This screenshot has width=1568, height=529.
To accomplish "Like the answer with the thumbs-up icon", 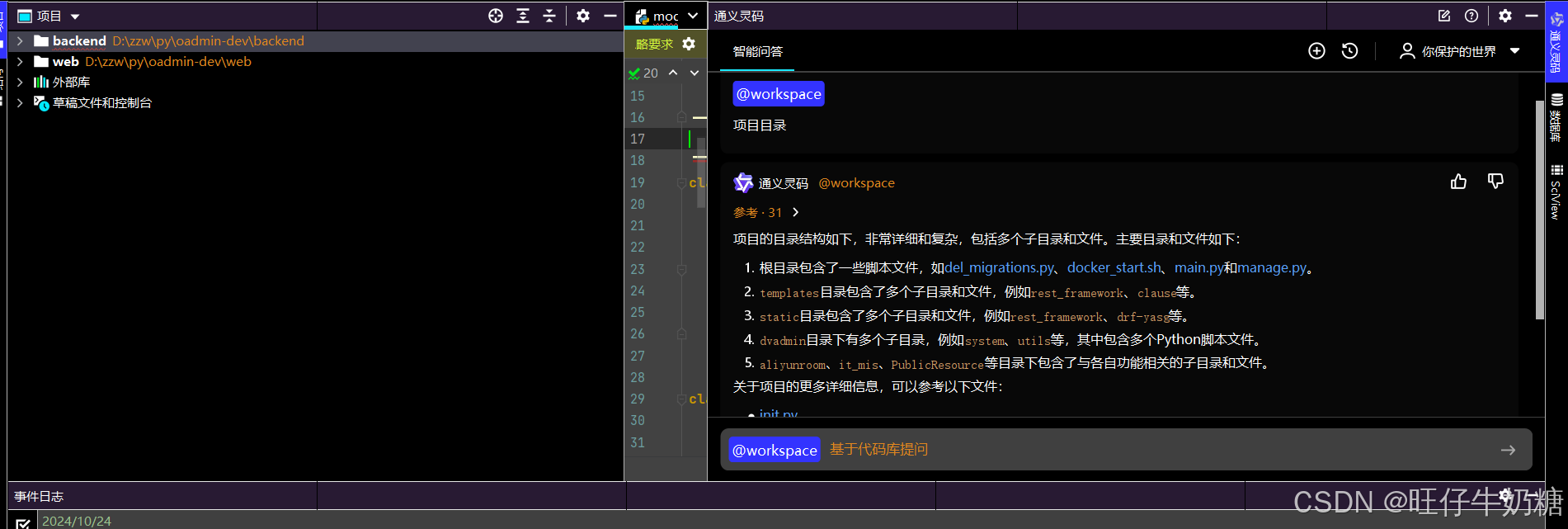I will pos(1459,182).
